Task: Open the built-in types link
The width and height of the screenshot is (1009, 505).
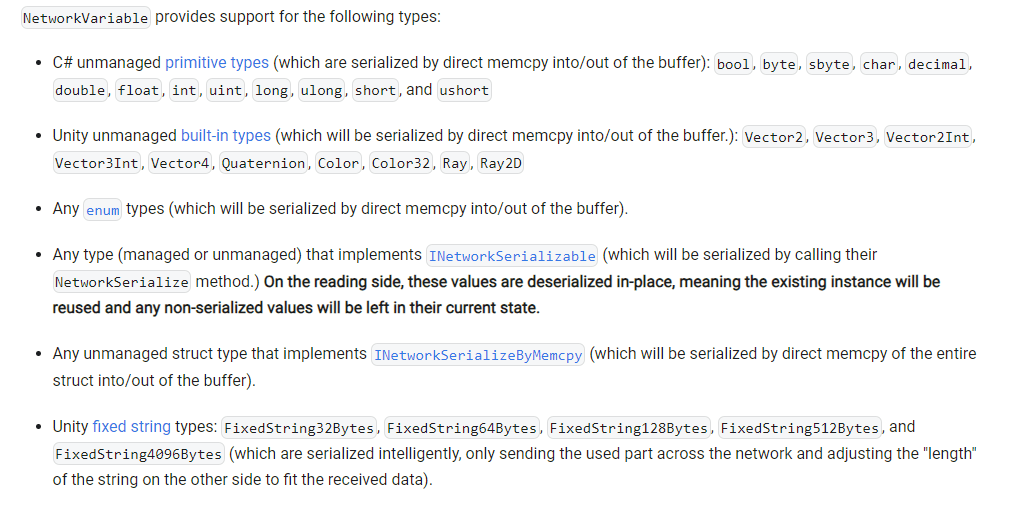Action: [x=226, y=136]
